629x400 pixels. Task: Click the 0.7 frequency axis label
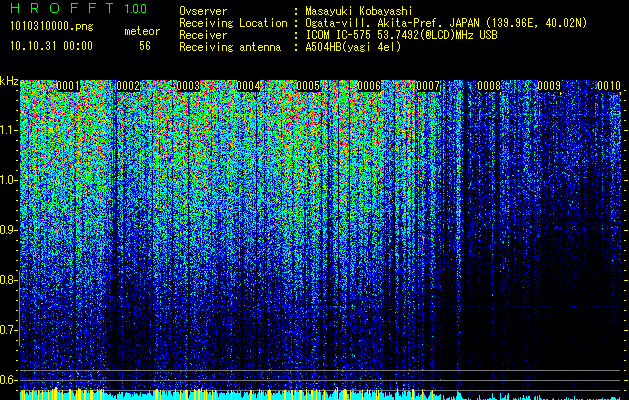coord(9,330)
